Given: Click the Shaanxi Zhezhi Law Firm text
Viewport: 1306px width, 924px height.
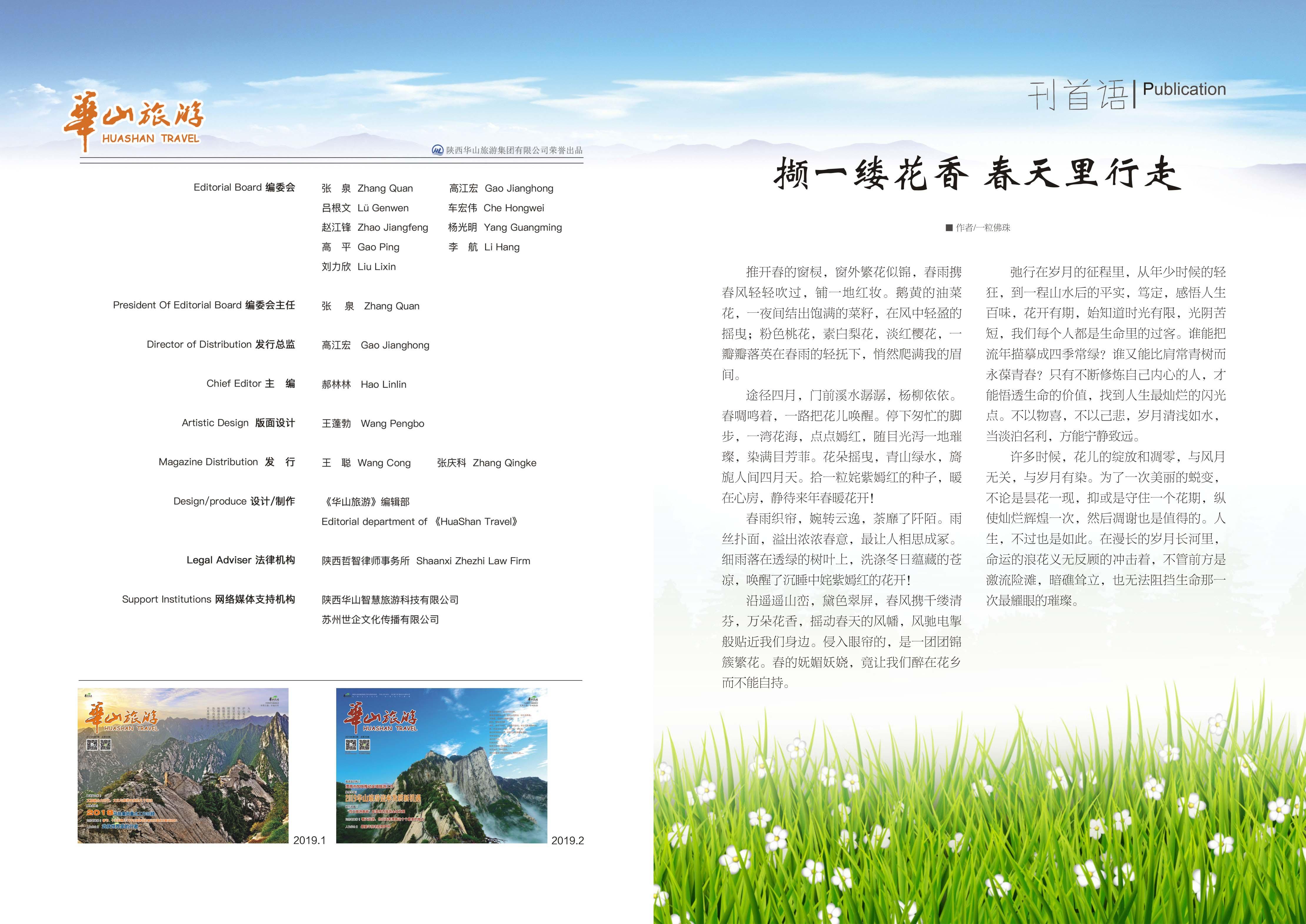Looking at the screenshot, I should coord(473,561).
